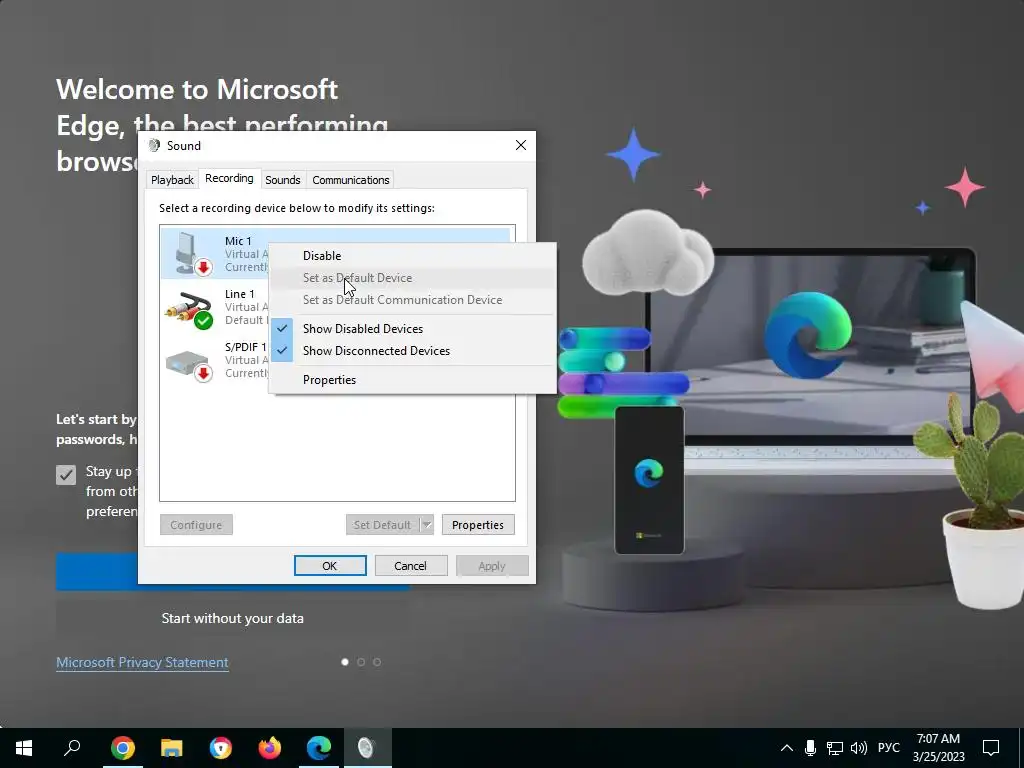
Task: Expand the Set Default dropdown arrow
Action: tap(426, 524)
